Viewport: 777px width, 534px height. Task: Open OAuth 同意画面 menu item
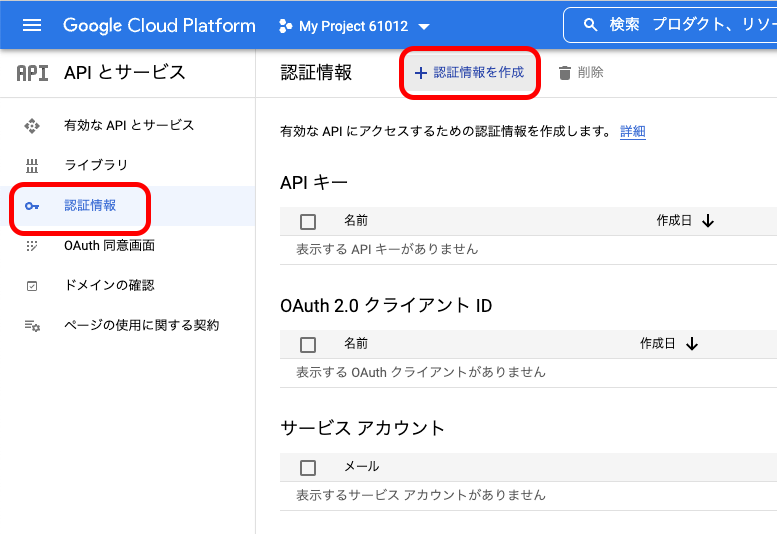tap(109, 246)
